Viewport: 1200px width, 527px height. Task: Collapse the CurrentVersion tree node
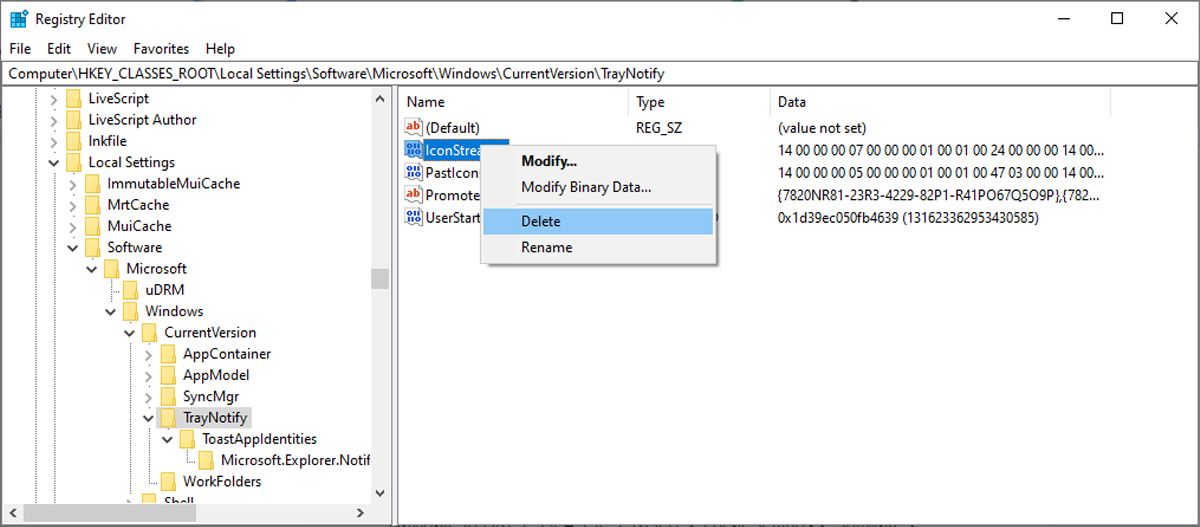point(130,333)
